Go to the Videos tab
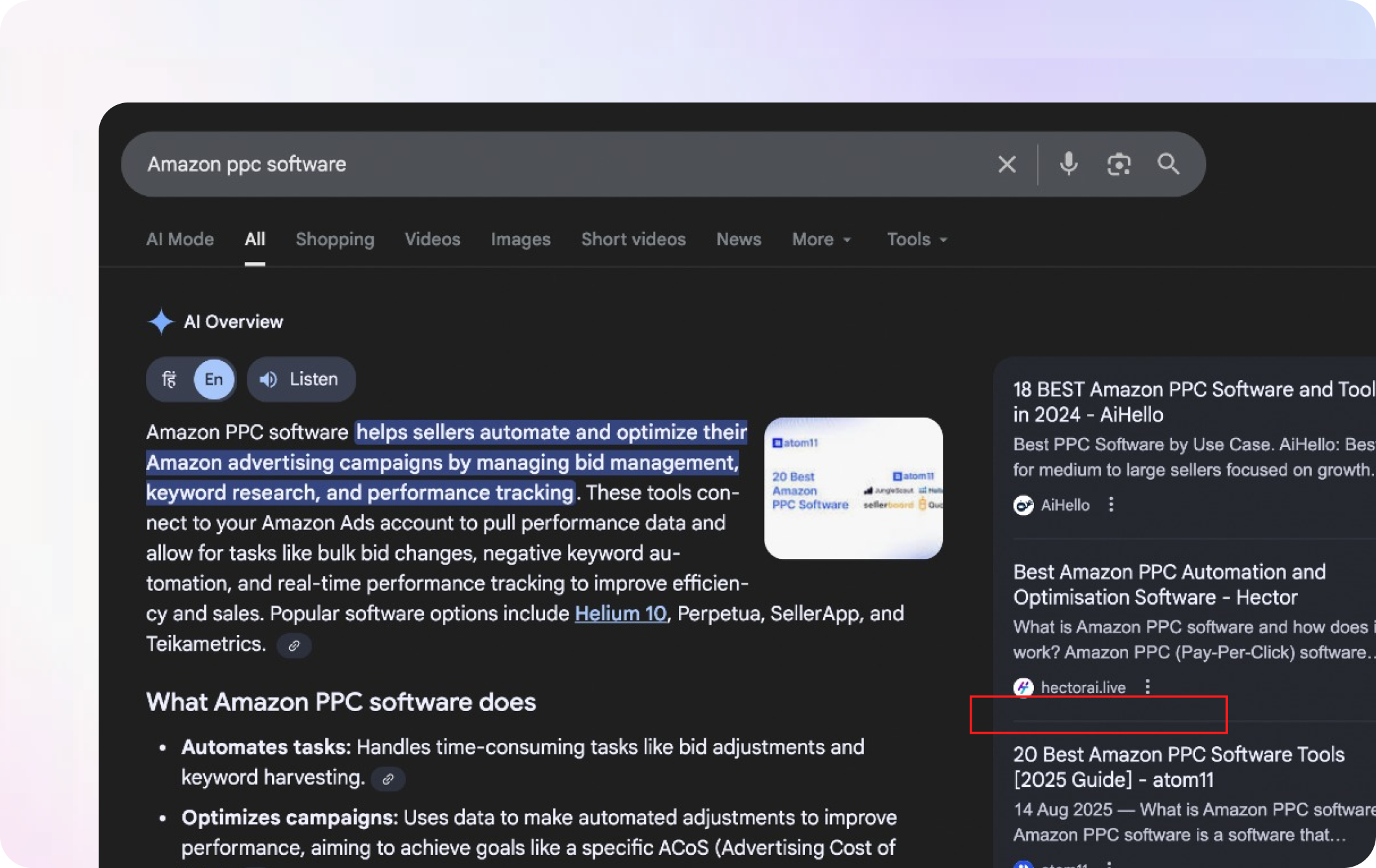 (x=433, y=239)
